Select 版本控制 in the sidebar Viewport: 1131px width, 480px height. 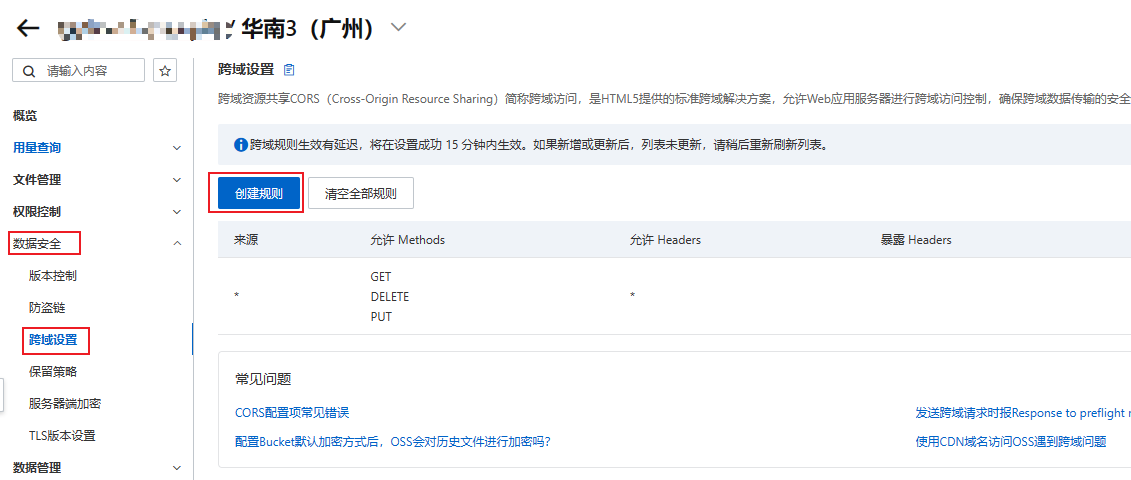click(x=53, y=276)
